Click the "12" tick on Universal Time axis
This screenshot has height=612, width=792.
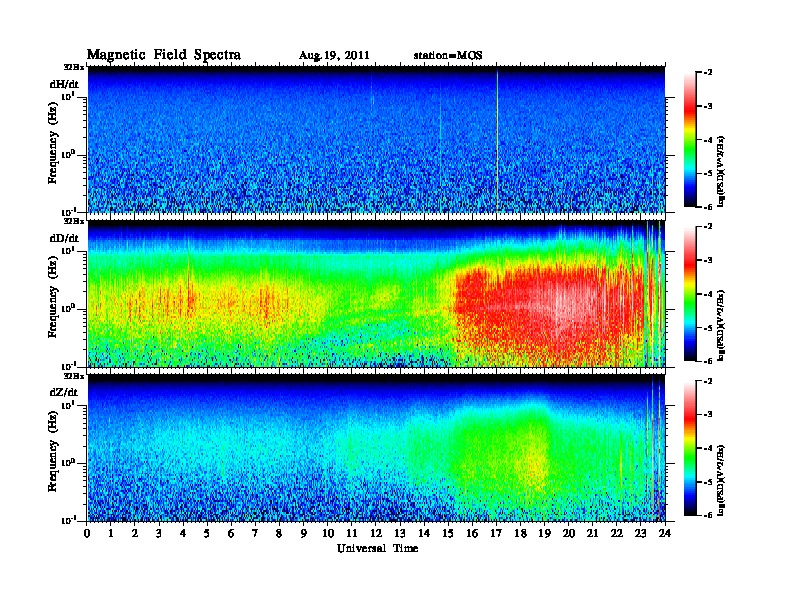pyautogui.click(x=376, y=533)
